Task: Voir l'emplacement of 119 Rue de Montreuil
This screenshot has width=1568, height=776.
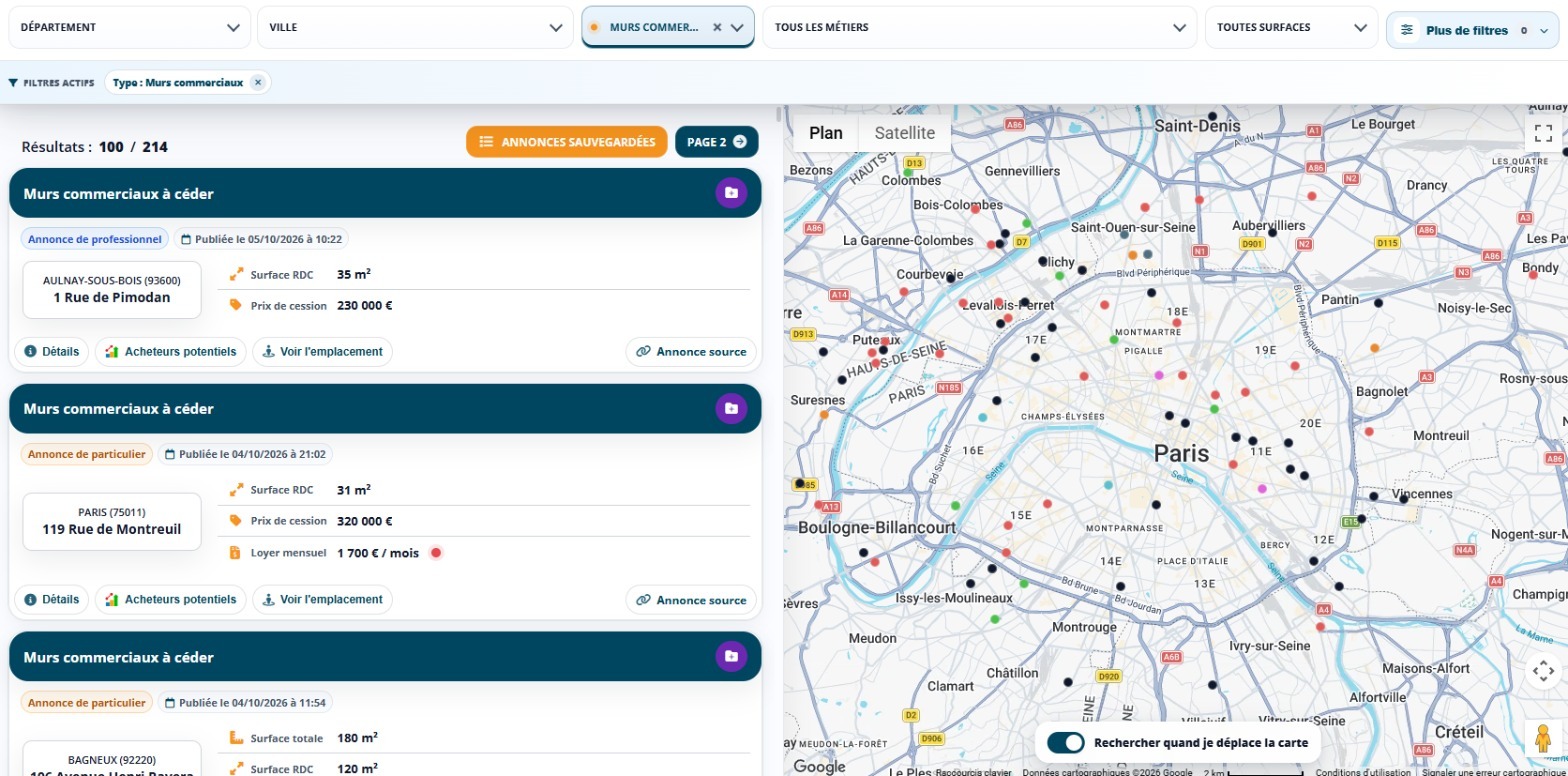Action: (322, 600)
